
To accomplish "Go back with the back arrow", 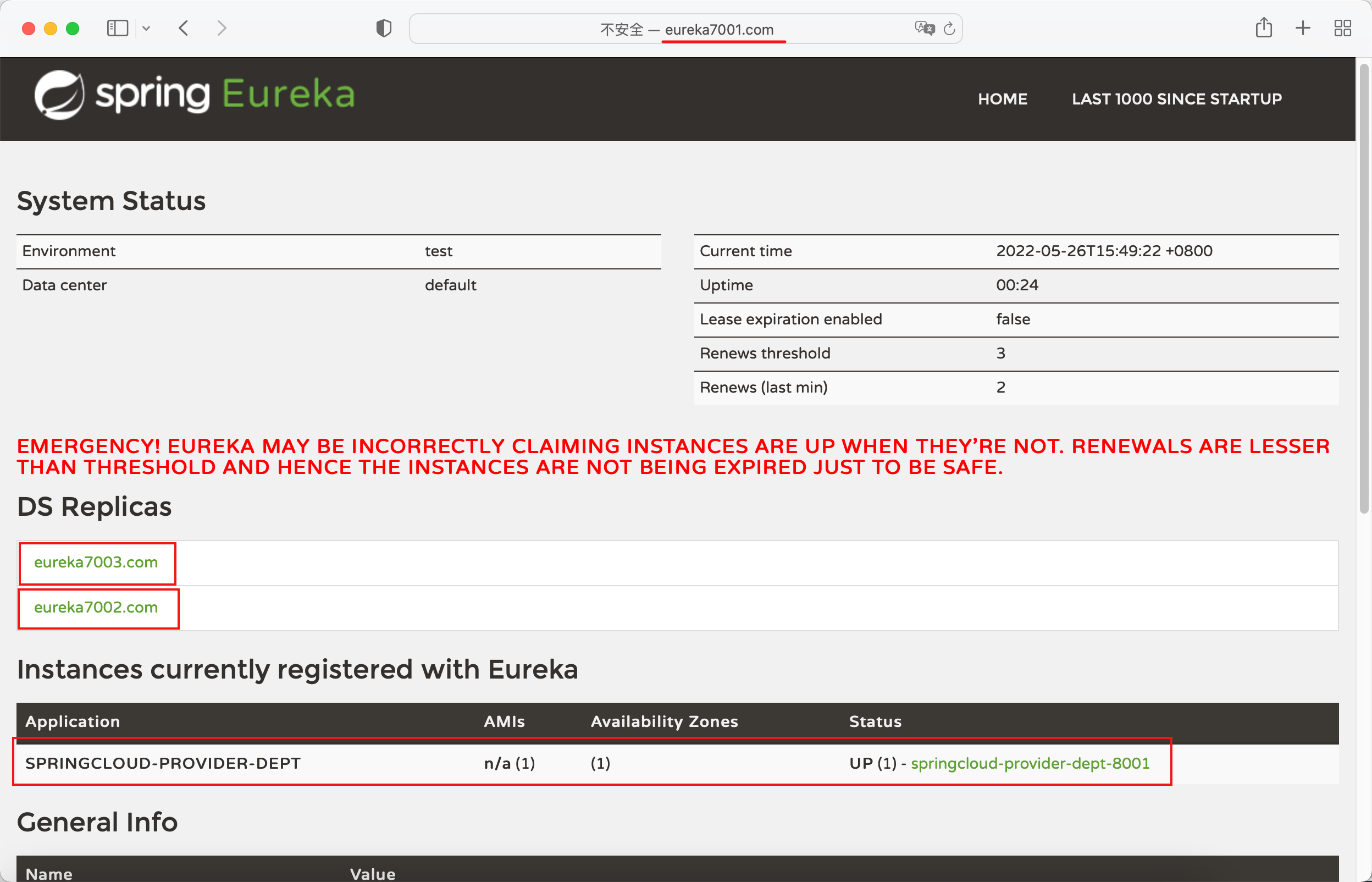I will (x=184, y=28).
